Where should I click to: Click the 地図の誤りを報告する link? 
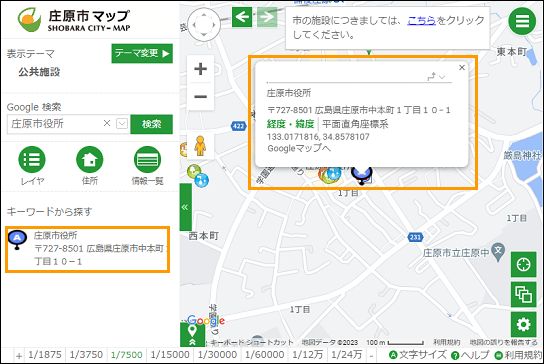[x=504, y=342]
